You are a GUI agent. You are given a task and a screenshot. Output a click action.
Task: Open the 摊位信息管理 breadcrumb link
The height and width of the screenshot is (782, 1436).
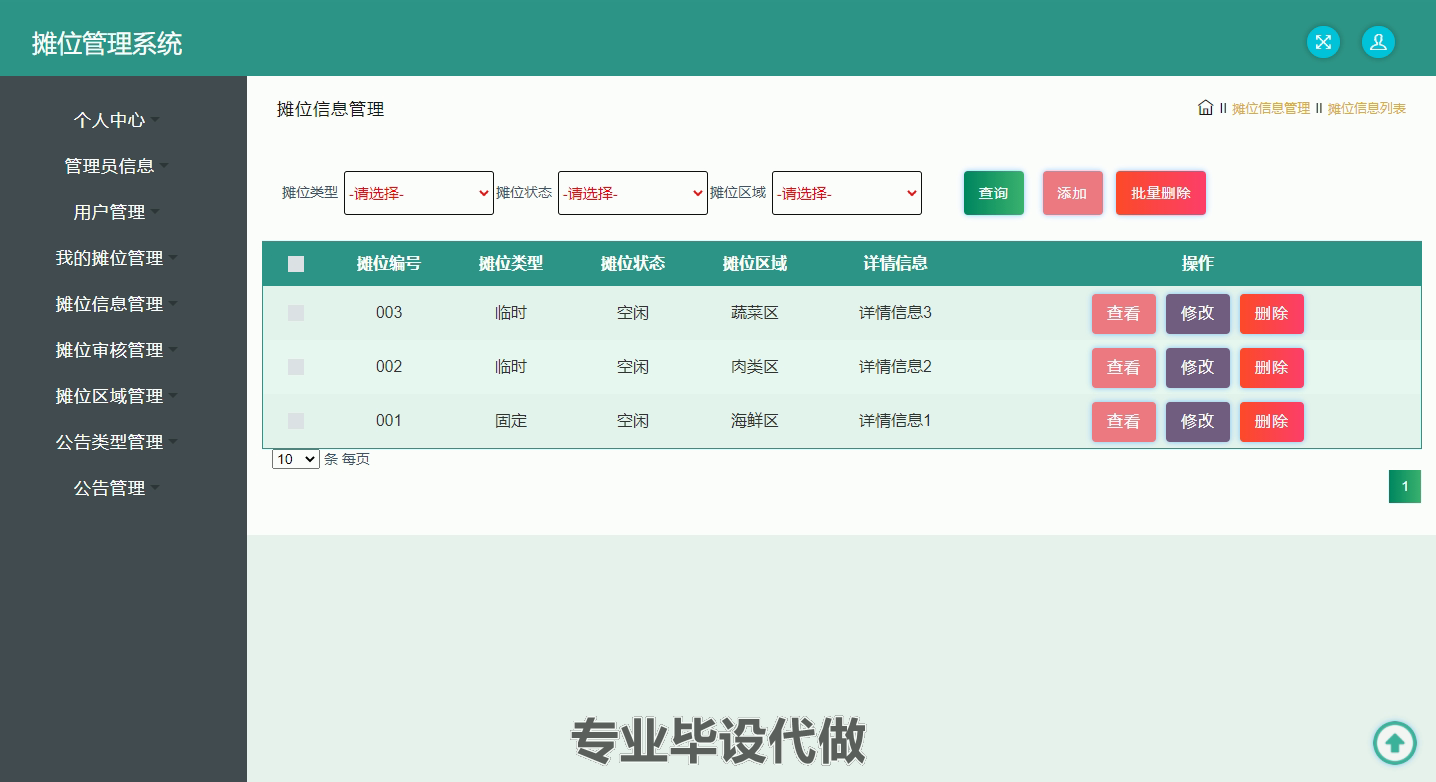tap(1271, 108)
